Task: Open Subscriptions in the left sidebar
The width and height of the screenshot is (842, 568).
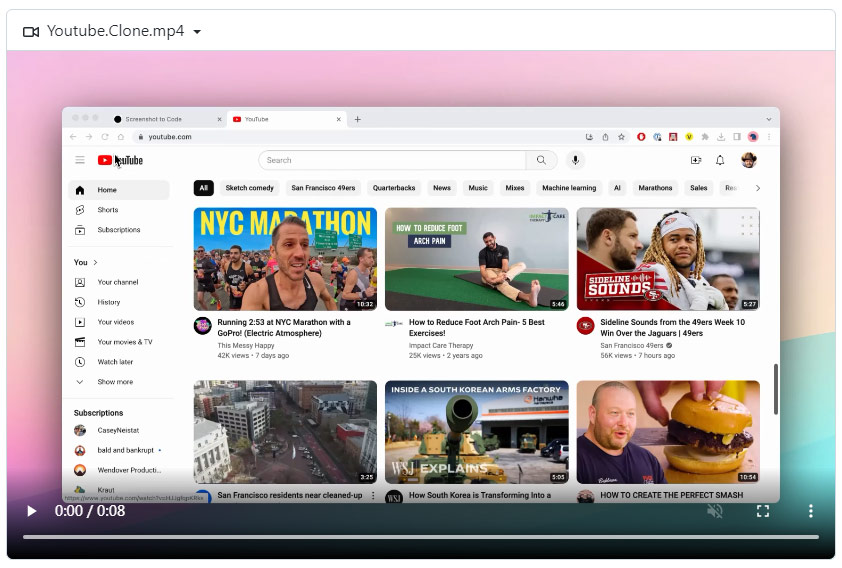Action: tap(118, 230)
